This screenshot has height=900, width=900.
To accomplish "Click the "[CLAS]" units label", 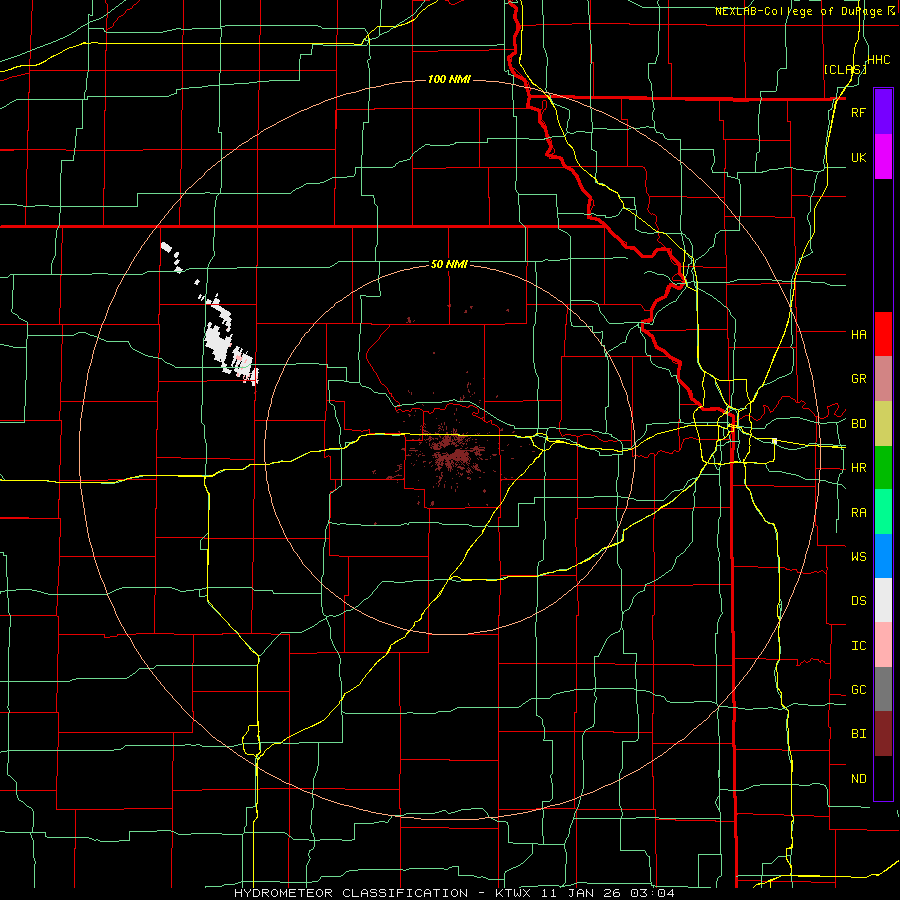I will 845,70.
